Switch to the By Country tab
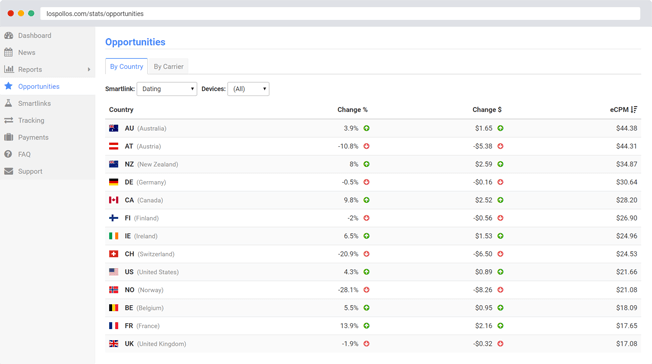The image size is (652, 364). [126, 66]
